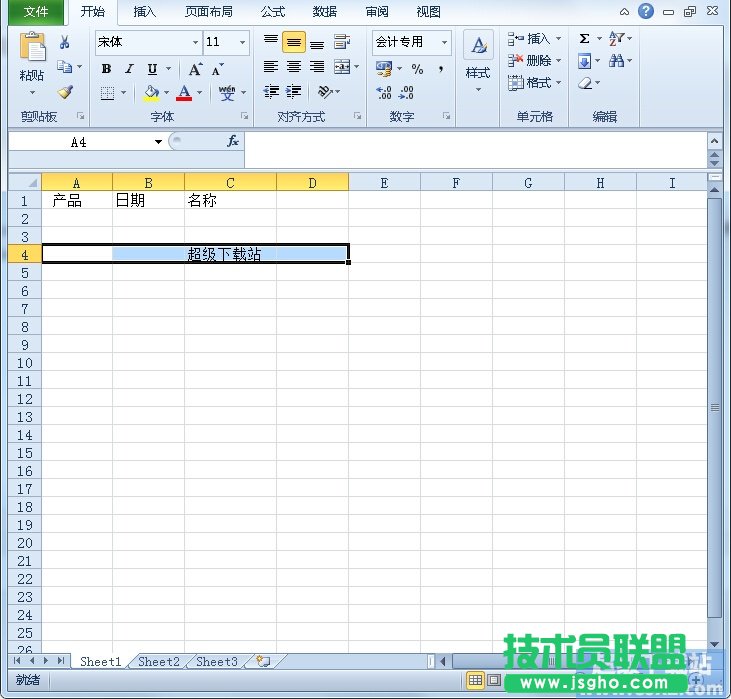Screen dimensions: 731x699
Task: Switch to the 页面布局 tab
Action: (x=209, y=12)
